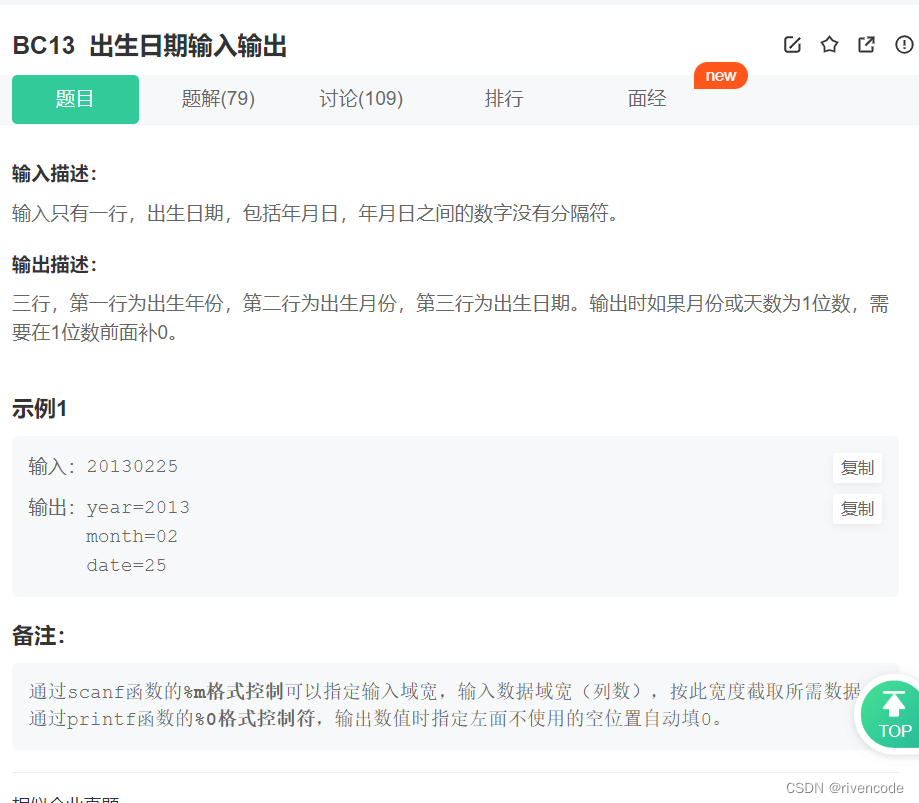Image resolution: width=919 pixels, height=803 pixels.
Task: Switch to the 讨论(109) tab
Action: pyautogui.click(x=361, y=99)
